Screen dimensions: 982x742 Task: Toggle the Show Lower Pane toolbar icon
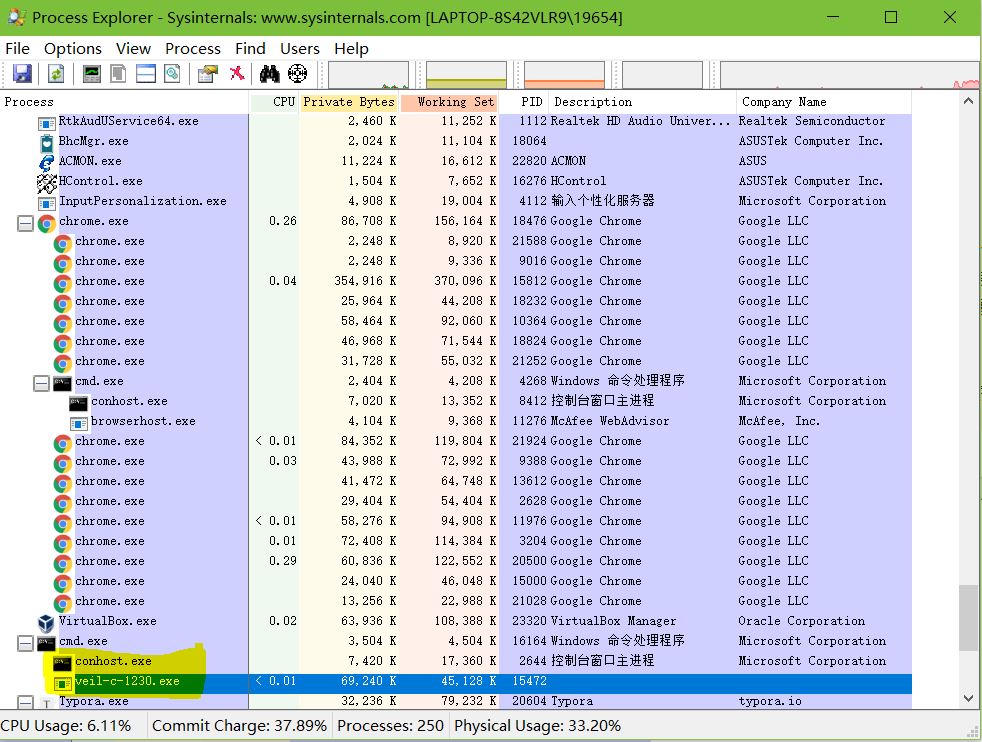(145, 74)
